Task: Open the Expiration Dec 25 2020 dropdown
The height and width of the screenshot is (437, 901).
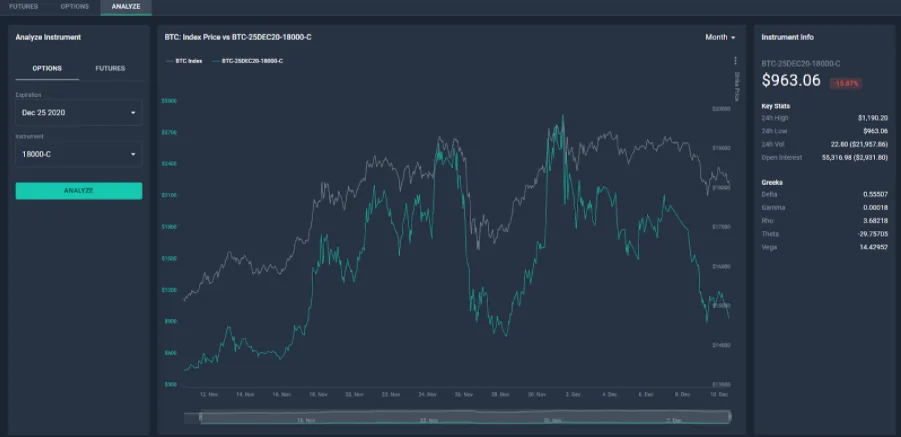Action: click(x=79, y=113)
